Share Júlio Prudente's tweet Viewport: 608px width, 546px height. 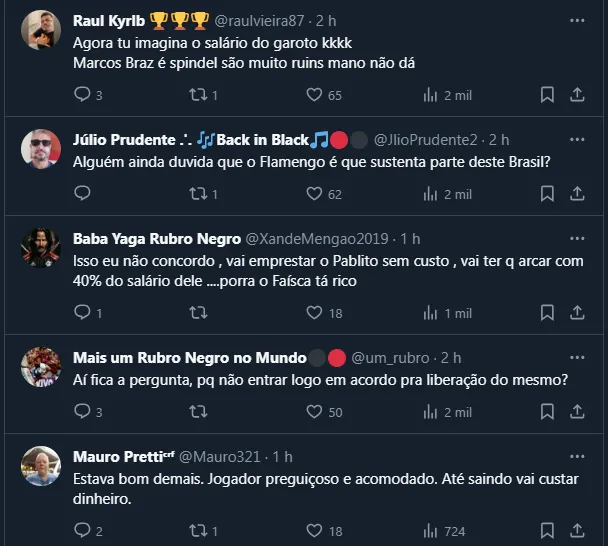tap(577, 194)
